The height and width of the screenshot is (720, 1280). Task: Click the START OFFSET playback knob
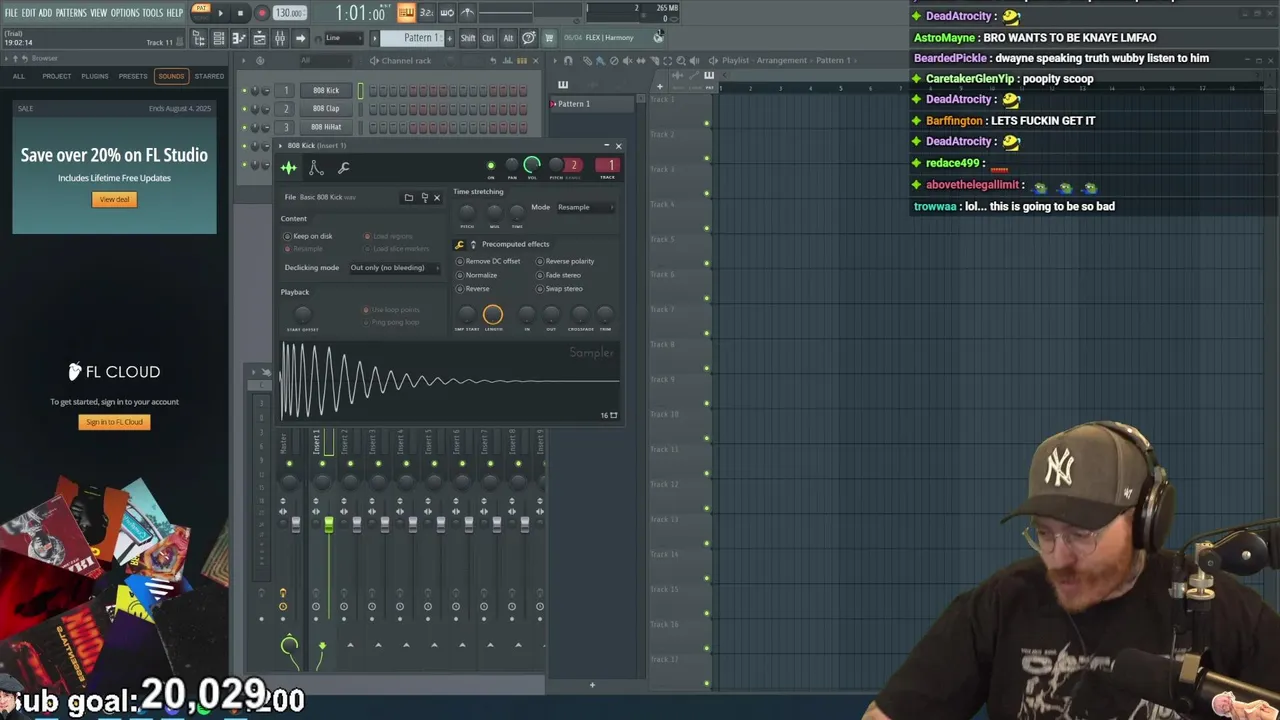point(302,314)
